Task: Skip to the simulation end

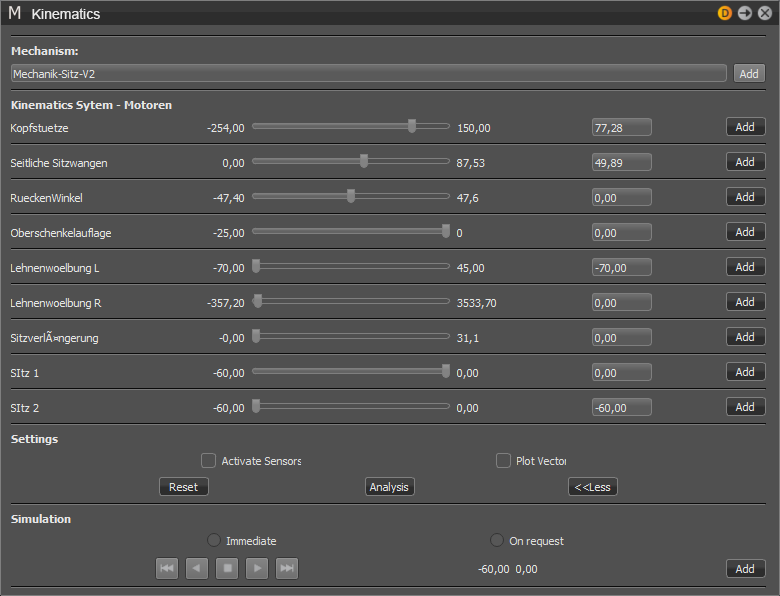Action: click(287, 569)
